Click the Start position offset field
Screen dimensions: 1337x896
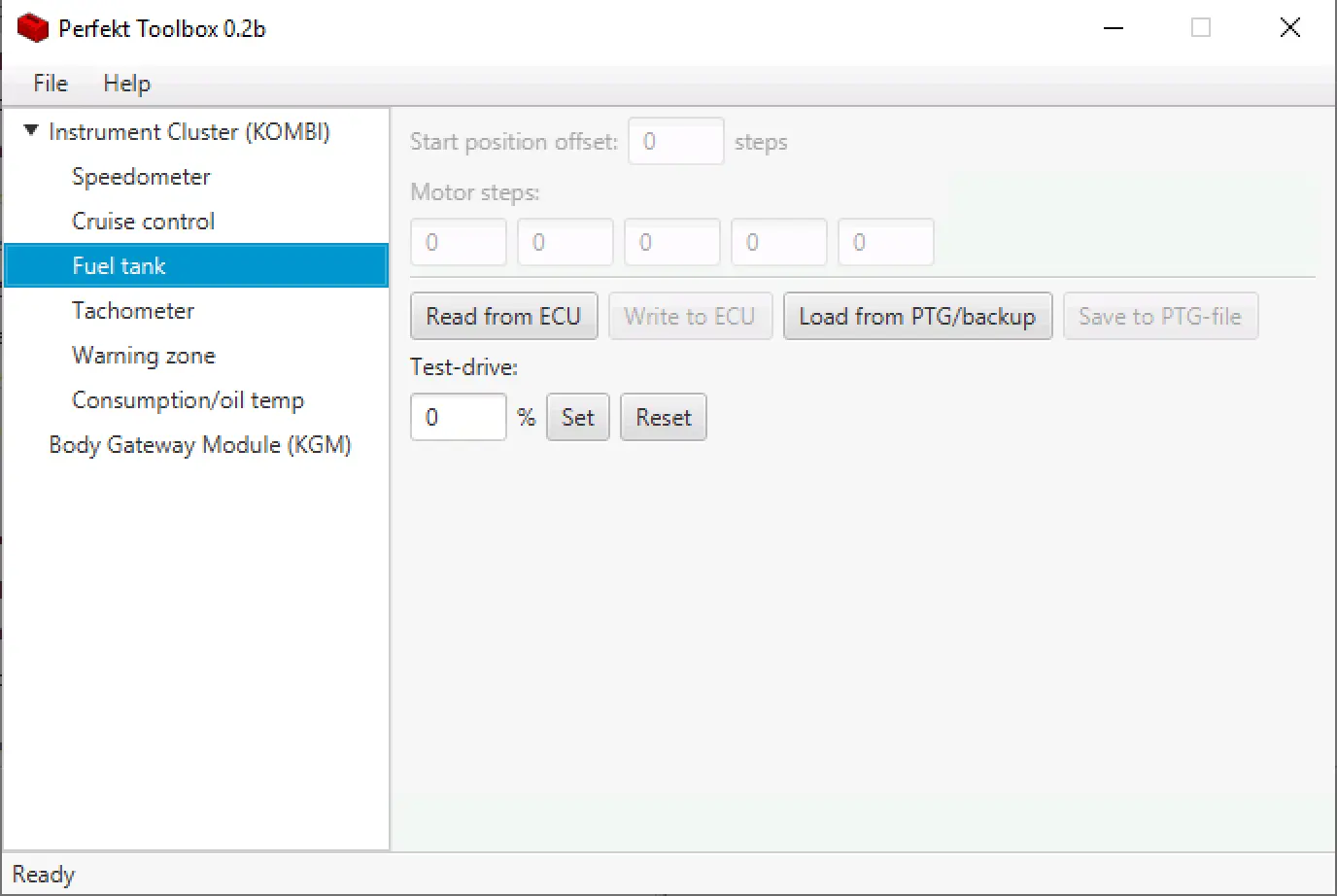[675, 142]
